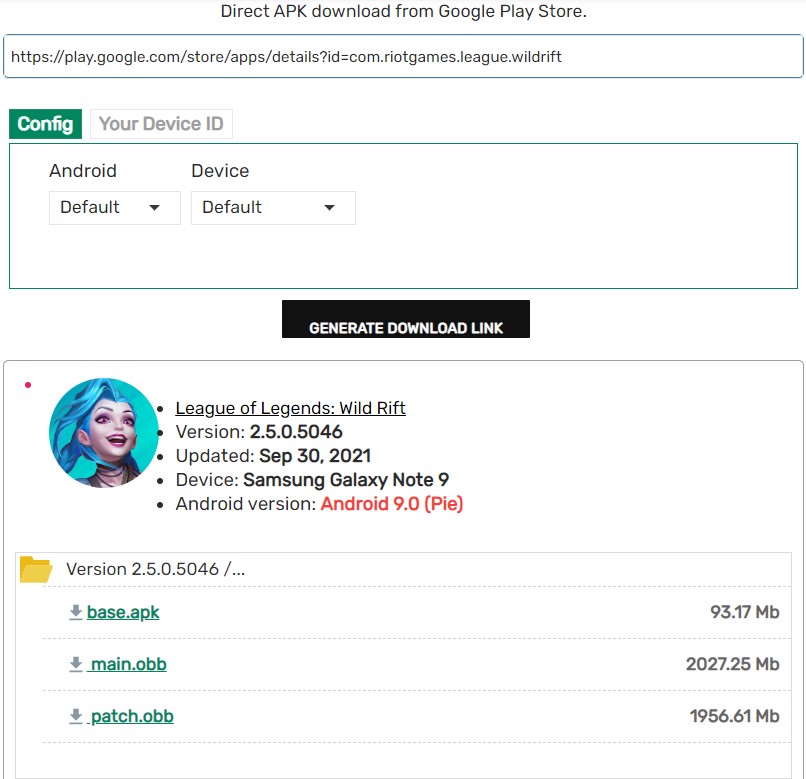The image size is (806, 779).
Task: Select the version number 2.5.0.5046 in details
Action: (x=296, y=431)
